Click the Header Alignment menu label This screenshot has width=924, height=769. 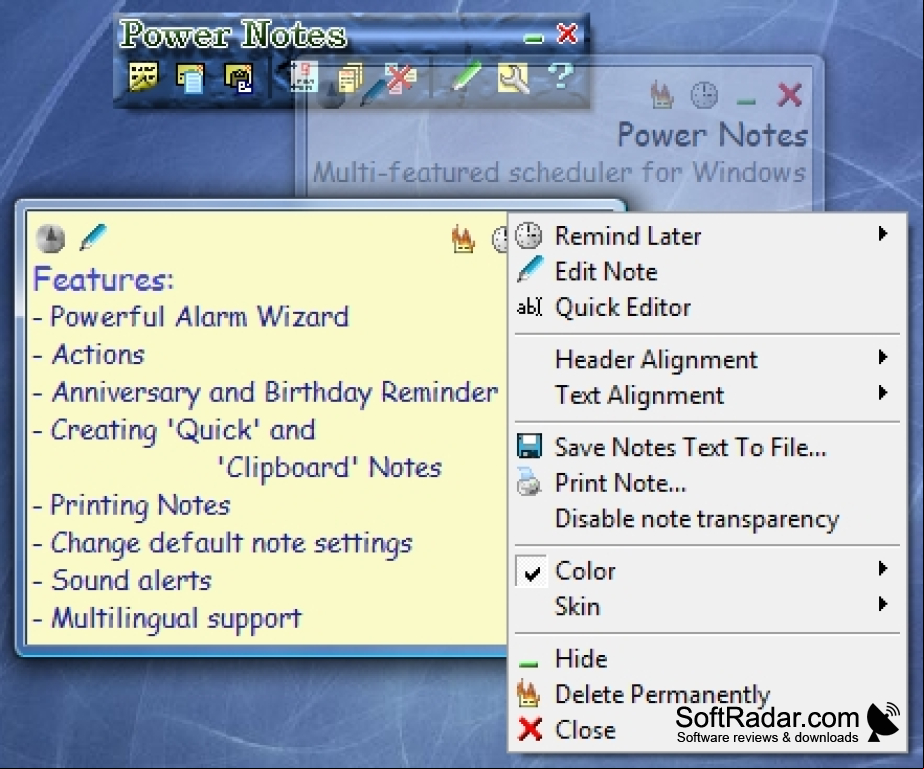tap(656, 359)
